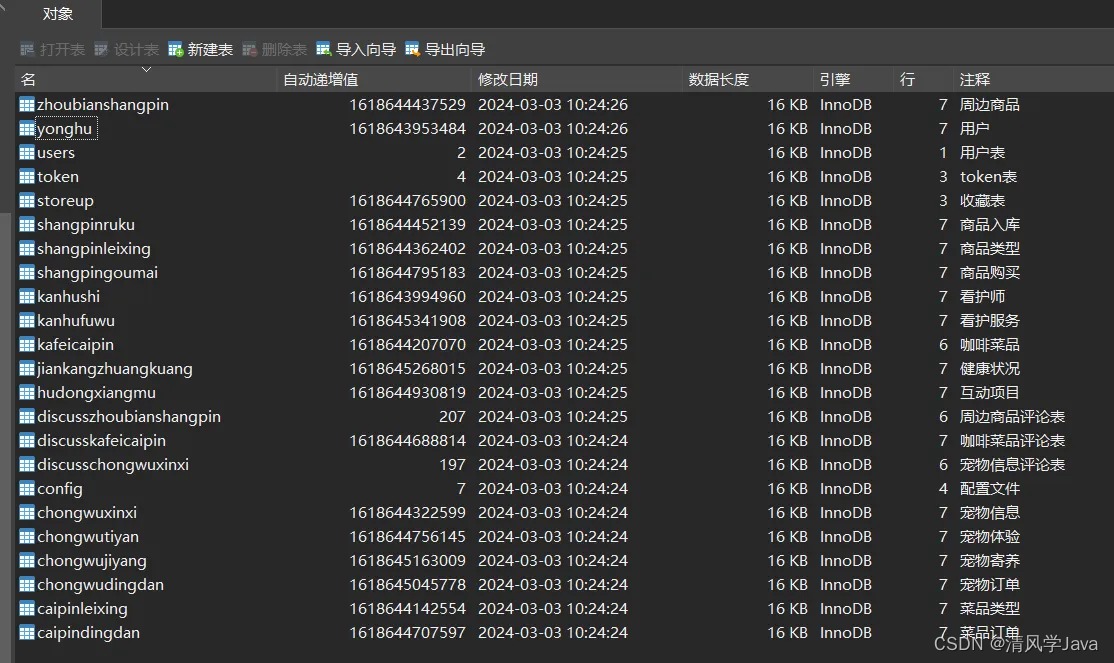Select the table icon for discusskafeicaipin
The image size is (1114, 663).
(27, 441)
